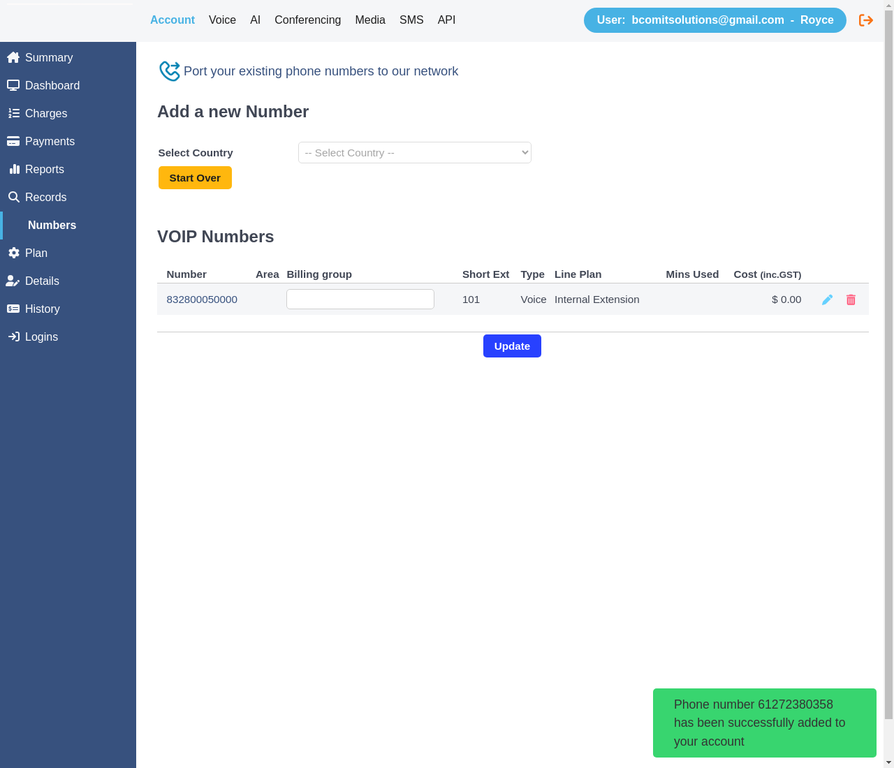The width and height of the screenshot is (894, 768).
Task: Open Reports in the sidebar
Action: click(44, 170)
